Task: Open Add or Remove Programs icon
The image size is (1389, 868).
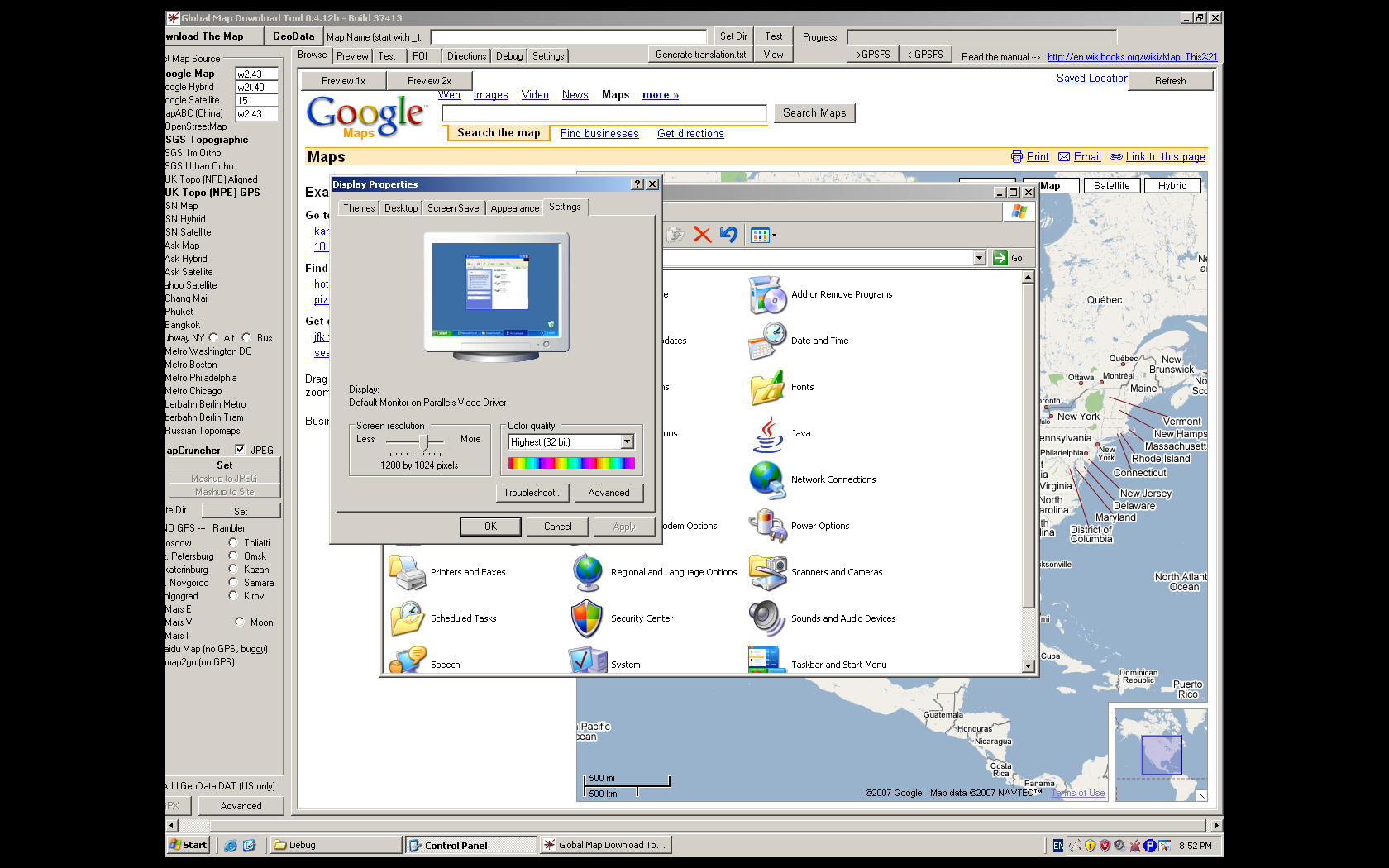Action: [x=767, y=295]
